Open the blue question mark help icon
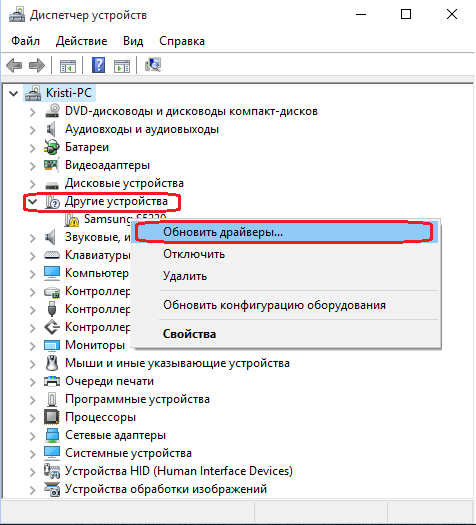 [98, 65]
